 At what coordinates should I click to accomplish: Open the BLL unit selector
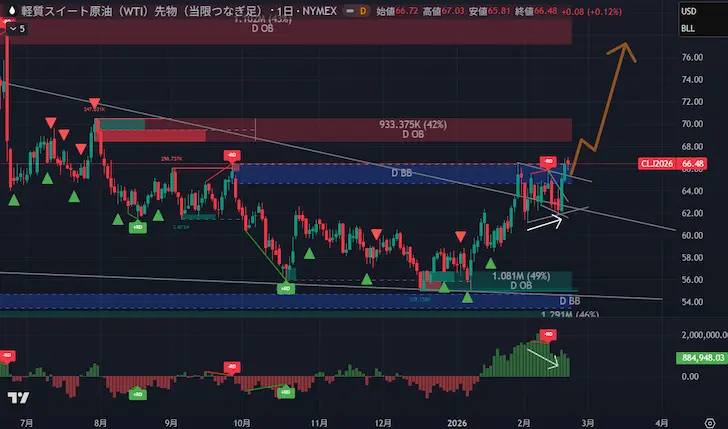tap(689, 29)
